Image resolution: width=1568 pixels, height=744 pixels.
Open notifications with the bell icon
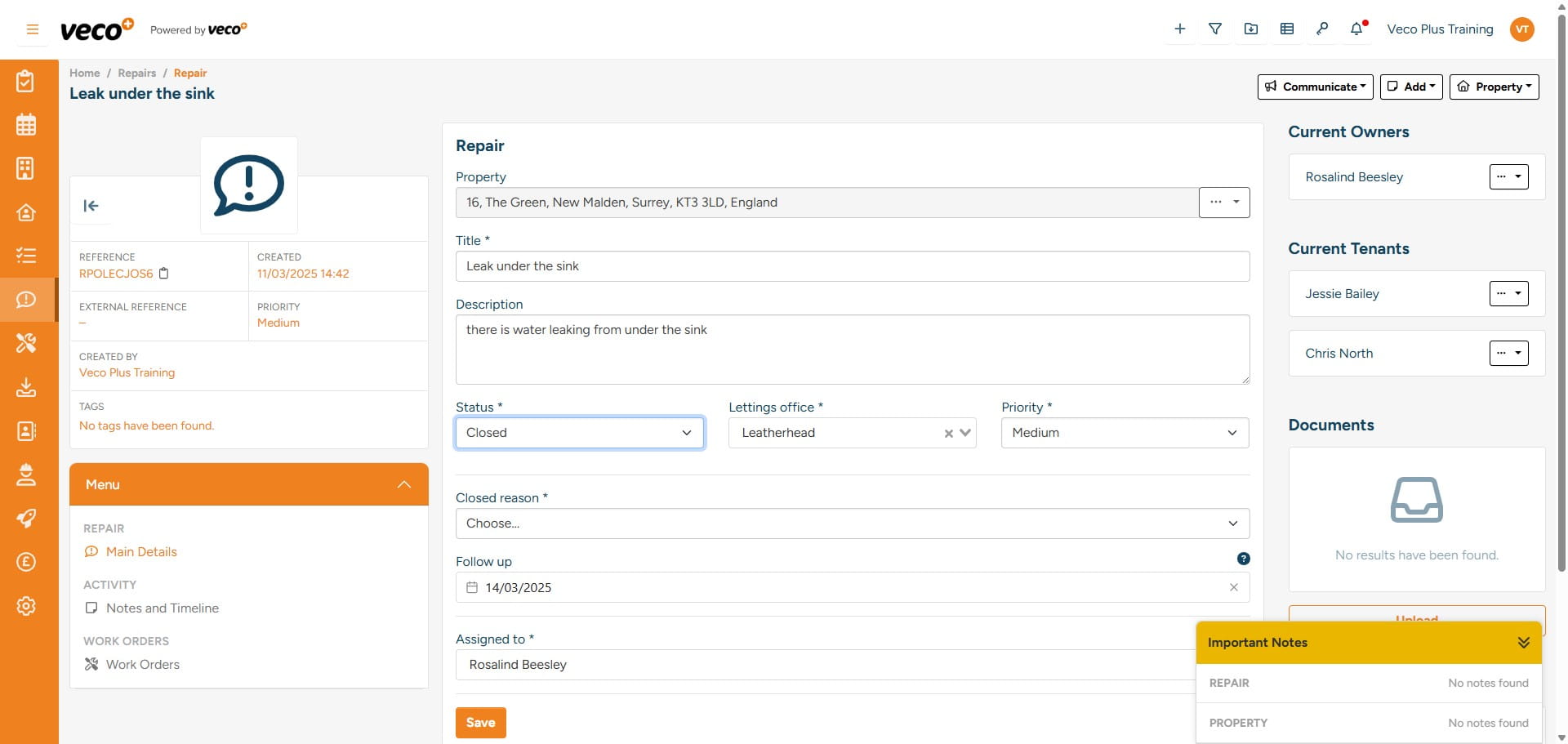point(1356,28)
